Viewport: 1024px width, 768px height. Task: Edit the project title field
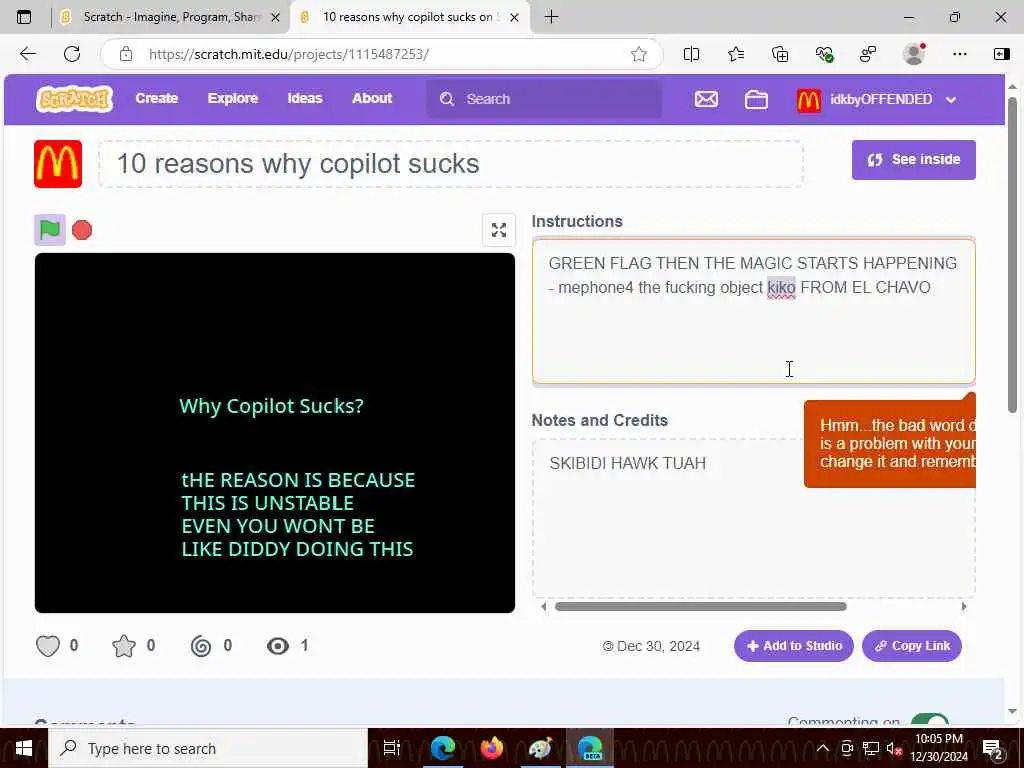coord(451,164)
